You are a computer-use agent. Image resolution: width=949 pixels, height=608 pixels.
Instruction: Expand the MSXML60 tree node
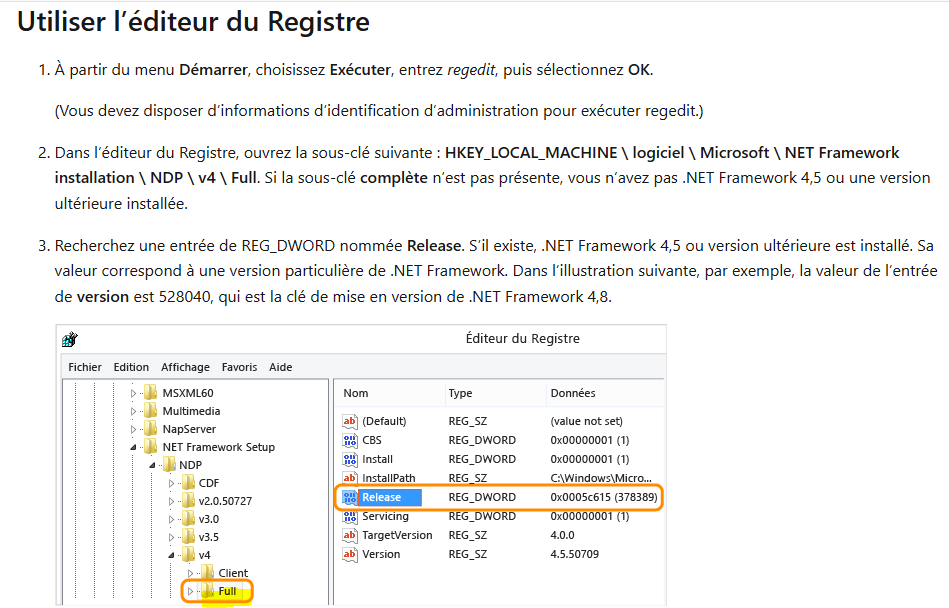pos(133,393)
